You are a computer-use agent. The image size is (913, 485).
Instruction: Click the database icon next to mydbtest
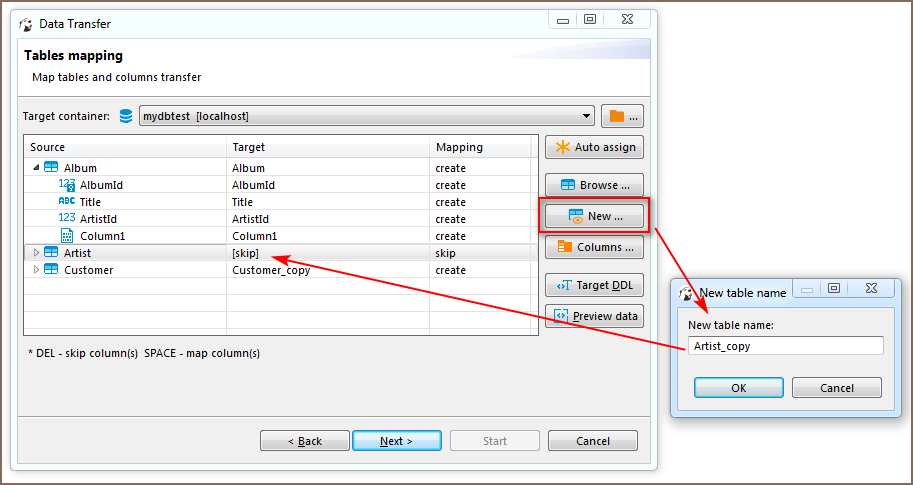pyautogui.click(x=126, y=116)
